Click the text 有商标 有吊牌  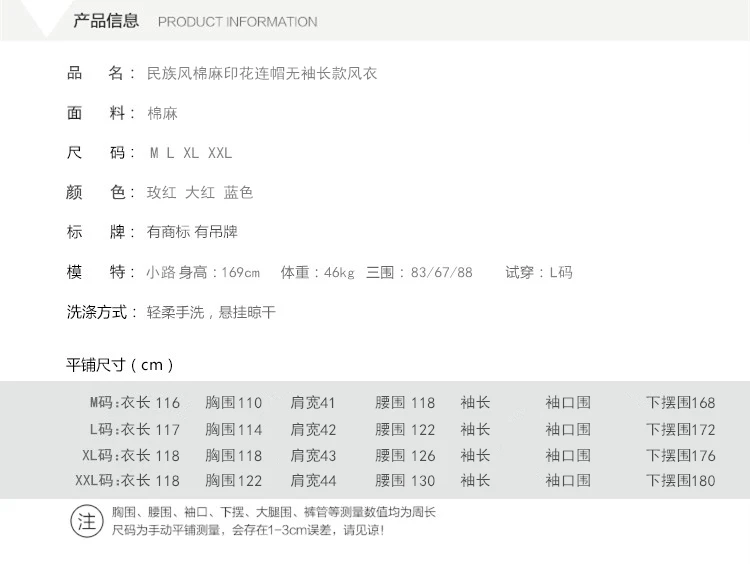click(192, 232)
